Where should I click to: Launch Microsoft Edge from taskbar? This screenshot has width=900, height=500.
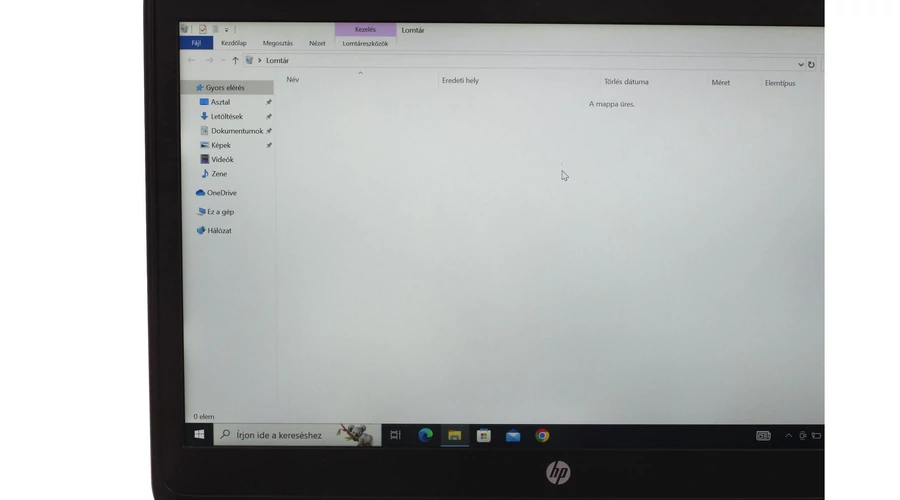tap(425, 435)
